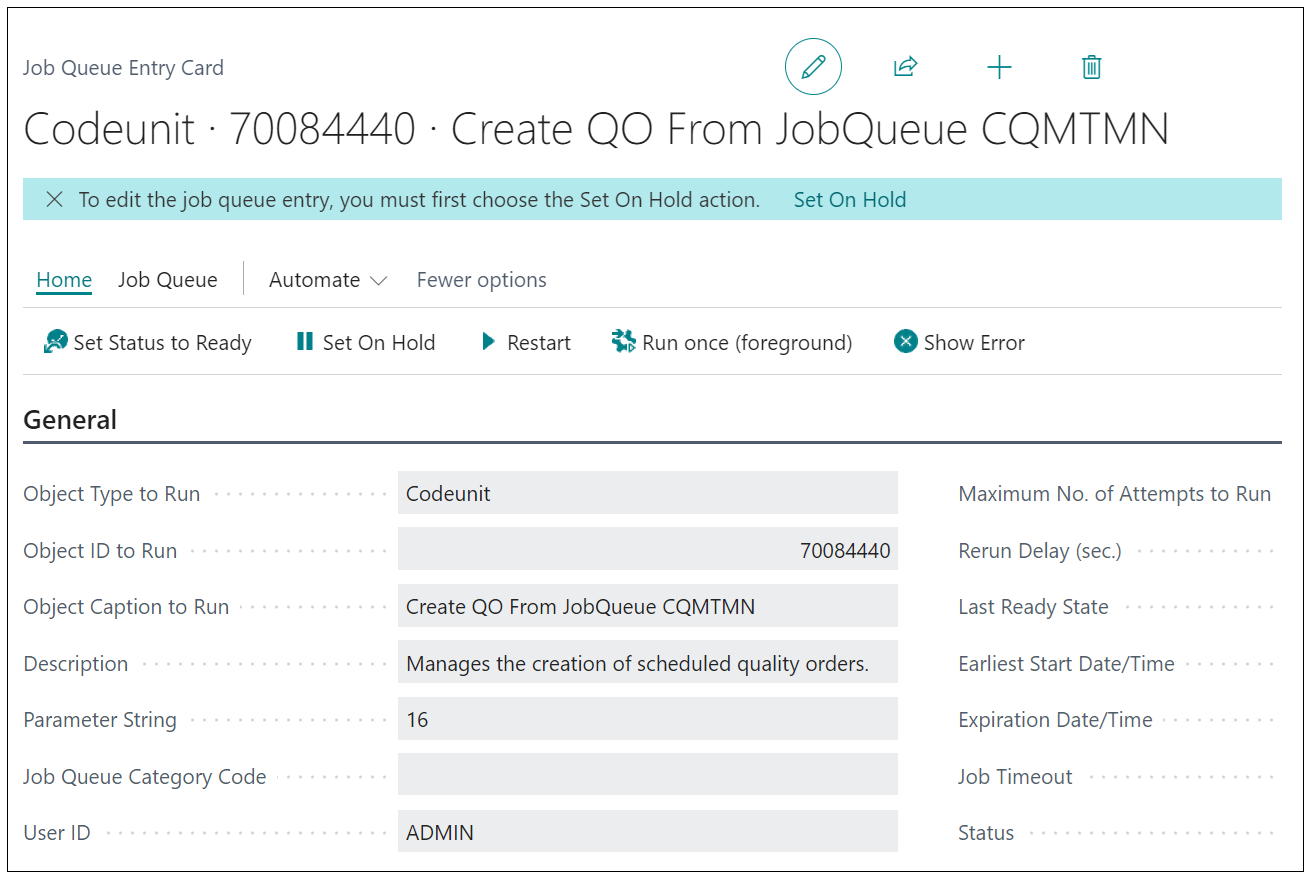Select the Description field text
The width and height of the screenshot is (1311, 880).
[647, 662]
